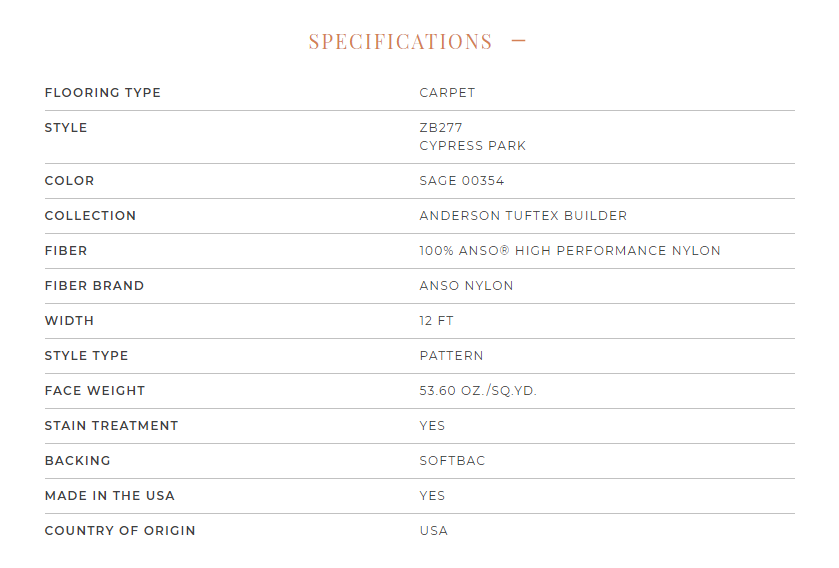The height and width of the screenshot is (568, 839).
Task: Select the 100% Anso High Performance Nylon text
Action: point(569,251)
